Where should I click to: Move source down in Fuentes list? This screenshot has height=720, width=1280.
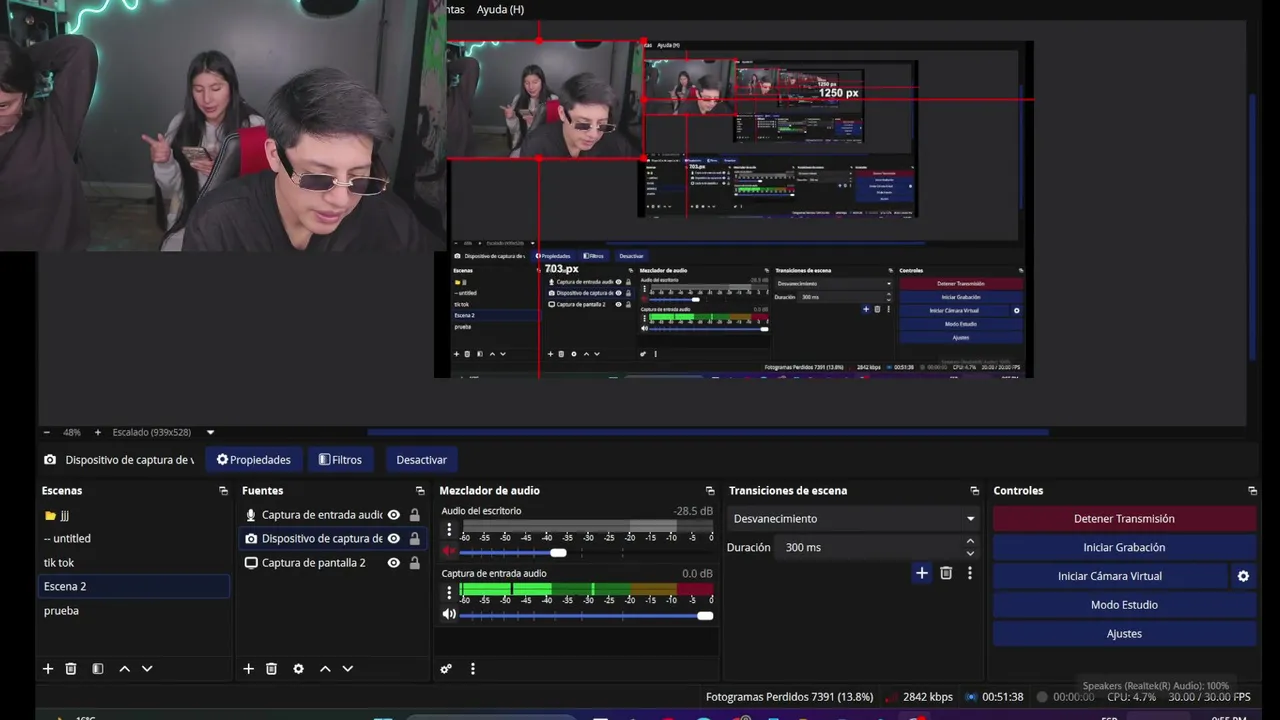(x=348, y=669)
